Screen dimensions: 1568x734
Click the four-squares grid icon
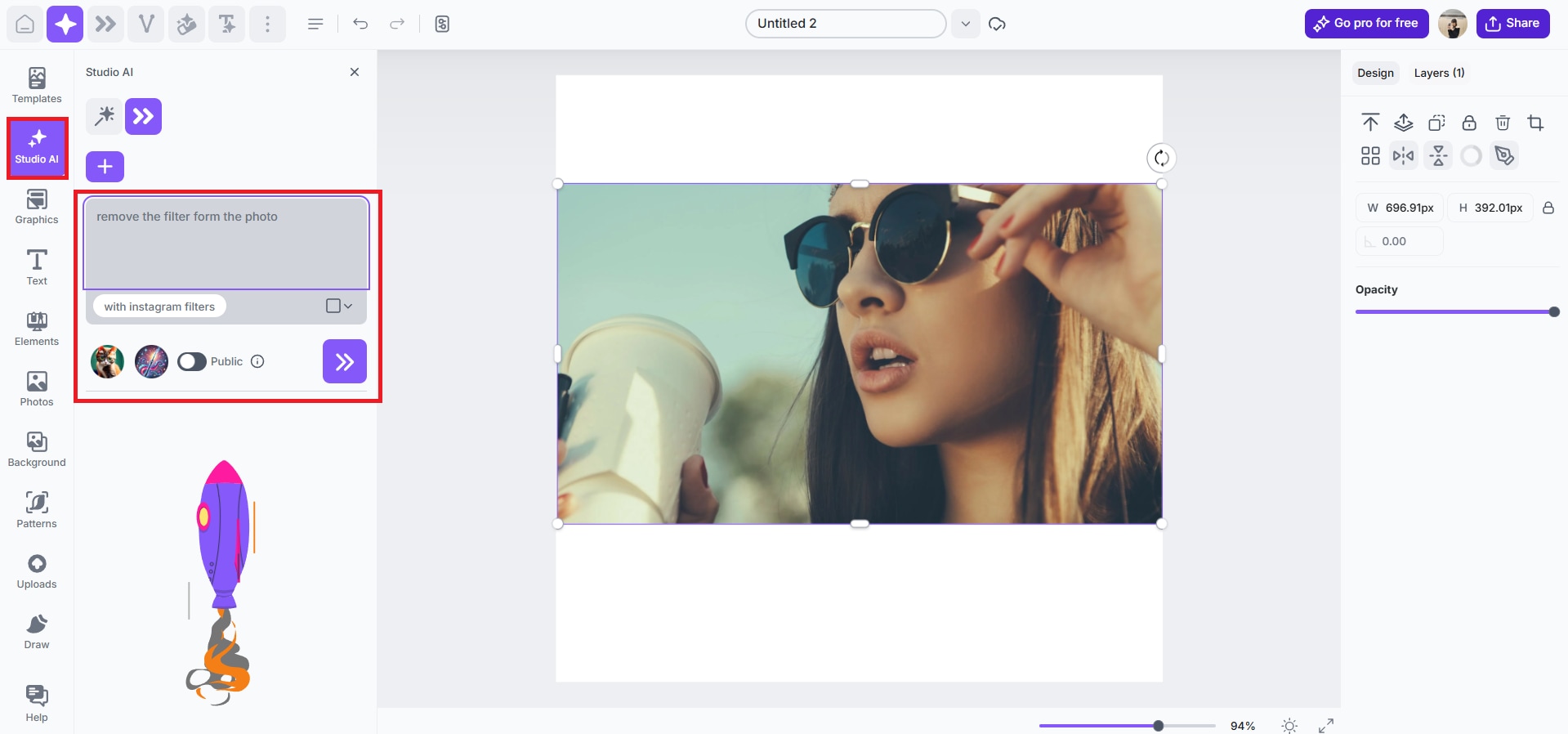point(1370,155)
